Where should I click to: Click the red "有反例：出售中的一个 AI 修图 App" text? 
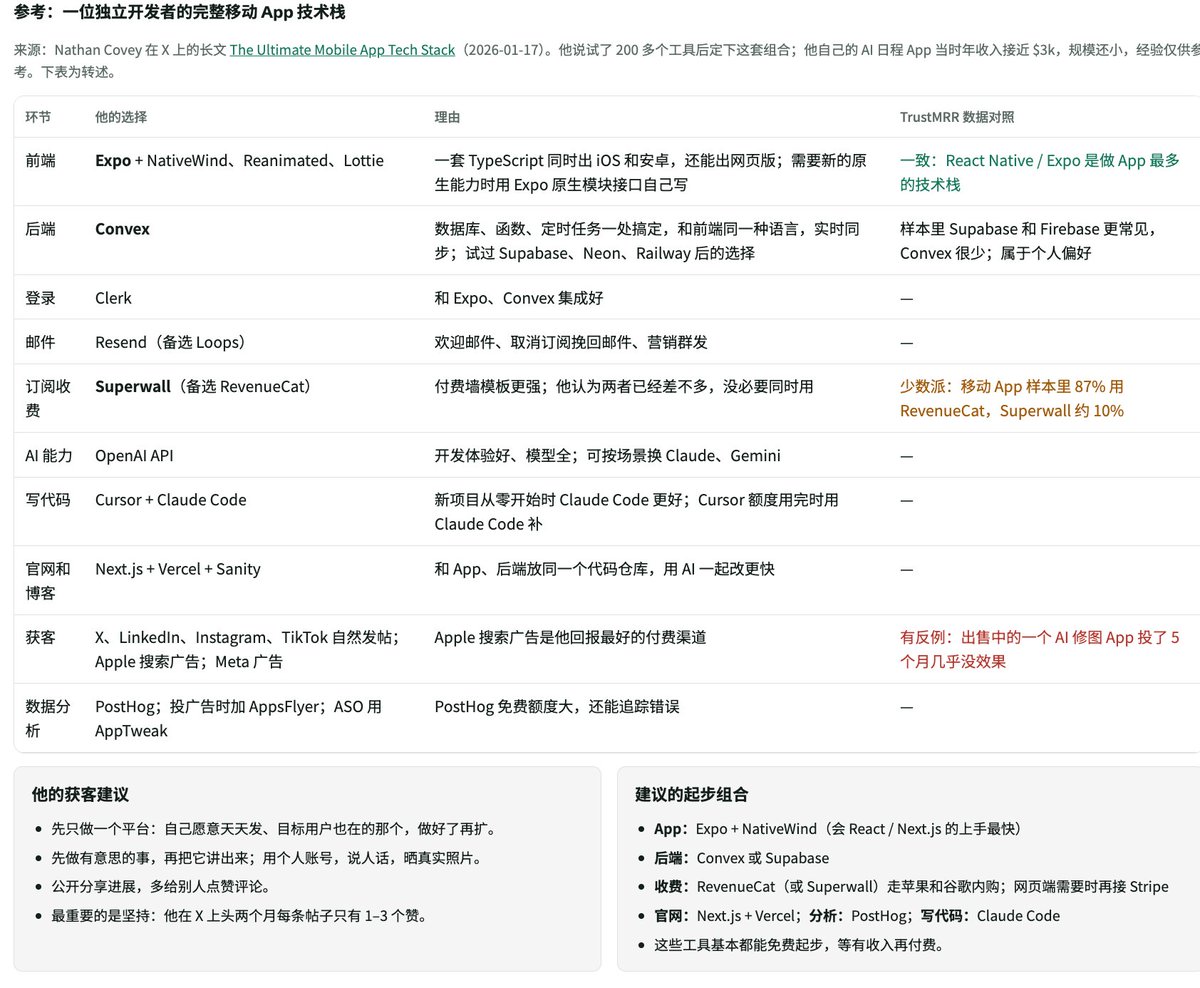coord(1040,649)
